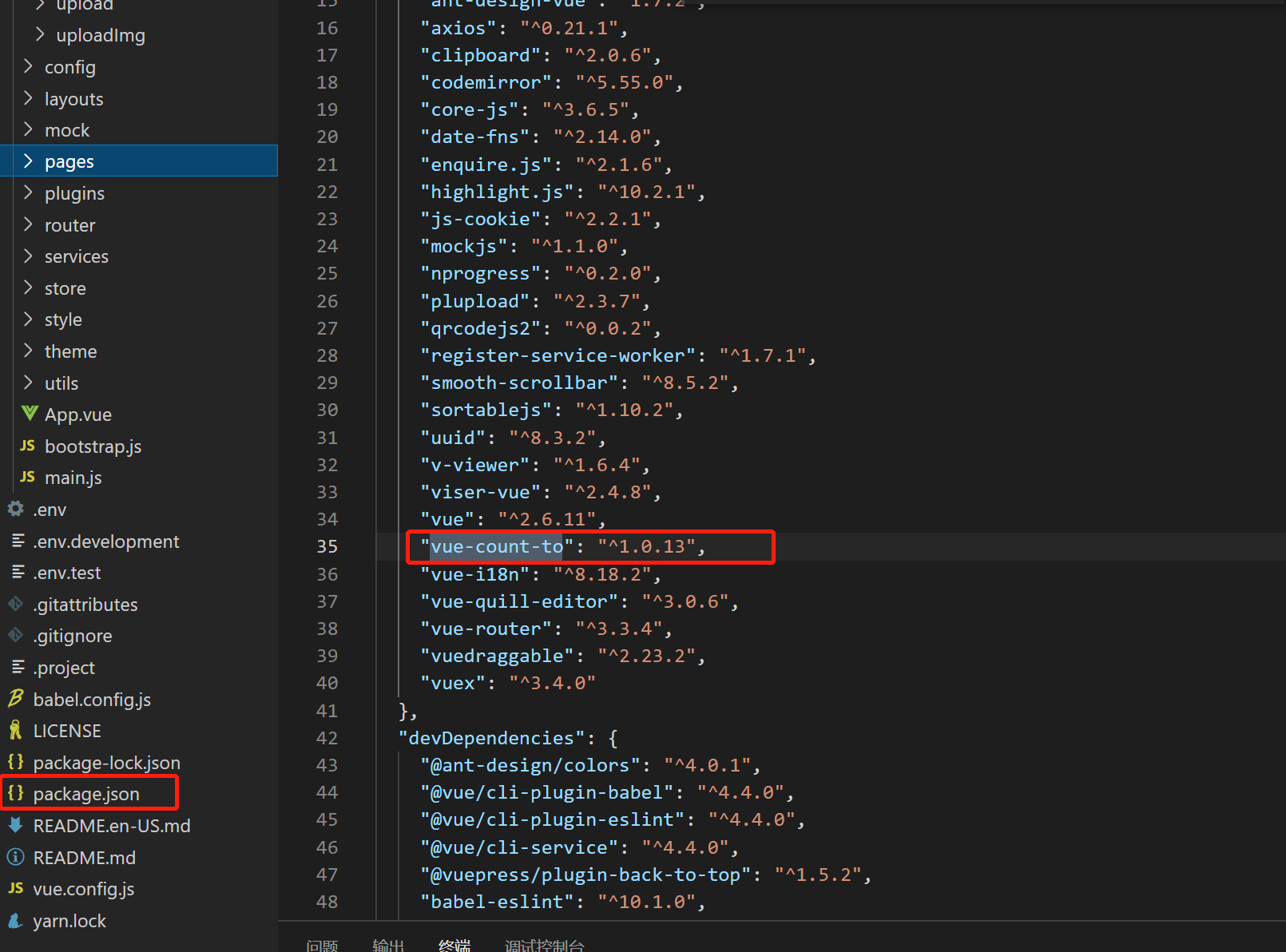Viewport: 1286px width, 952px height.
Task: Click the info icon next to README.md
Action: click(14, 857)
